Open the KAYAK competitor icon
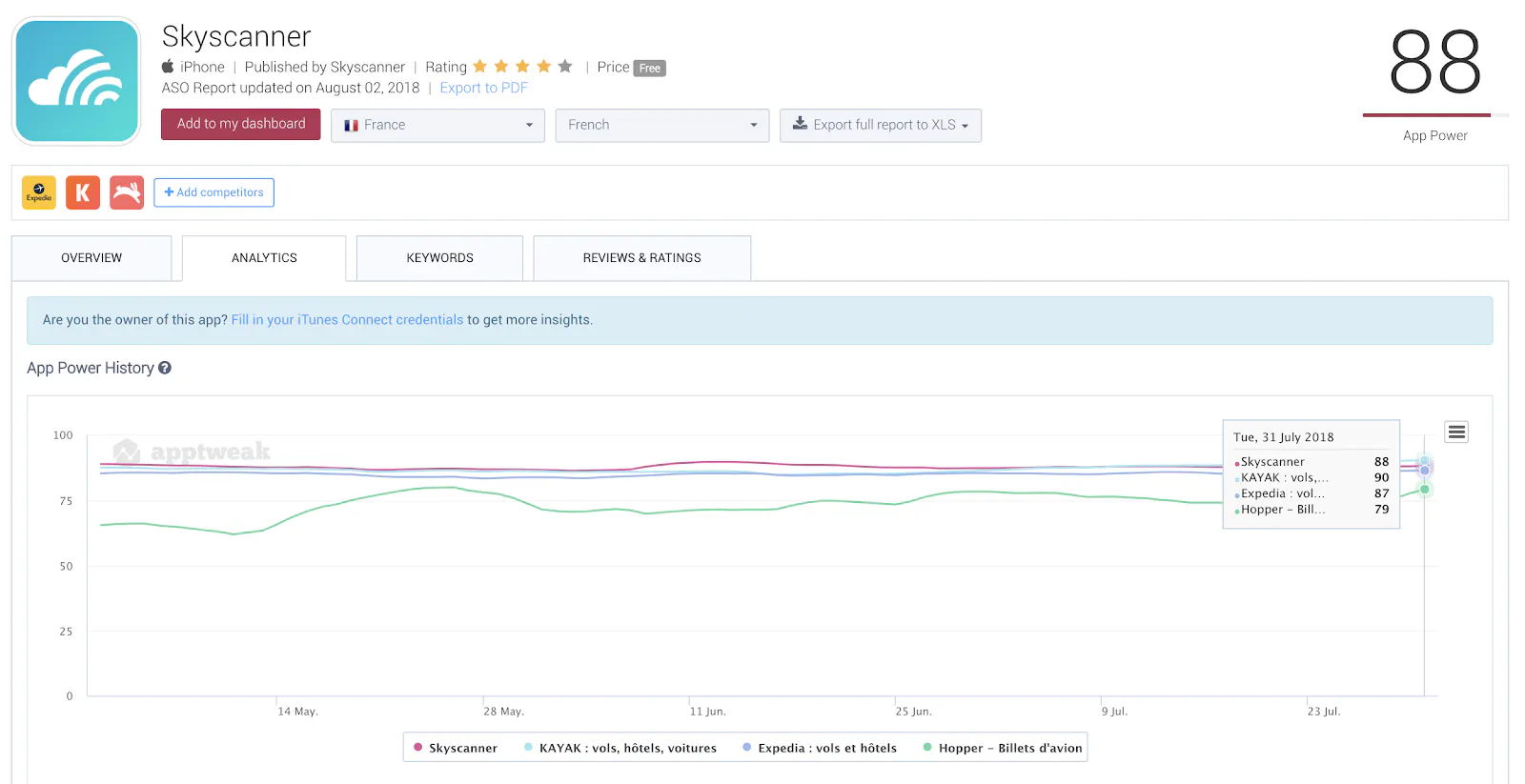The width and height of the screenshot is (1525, 784). (83, 192)
